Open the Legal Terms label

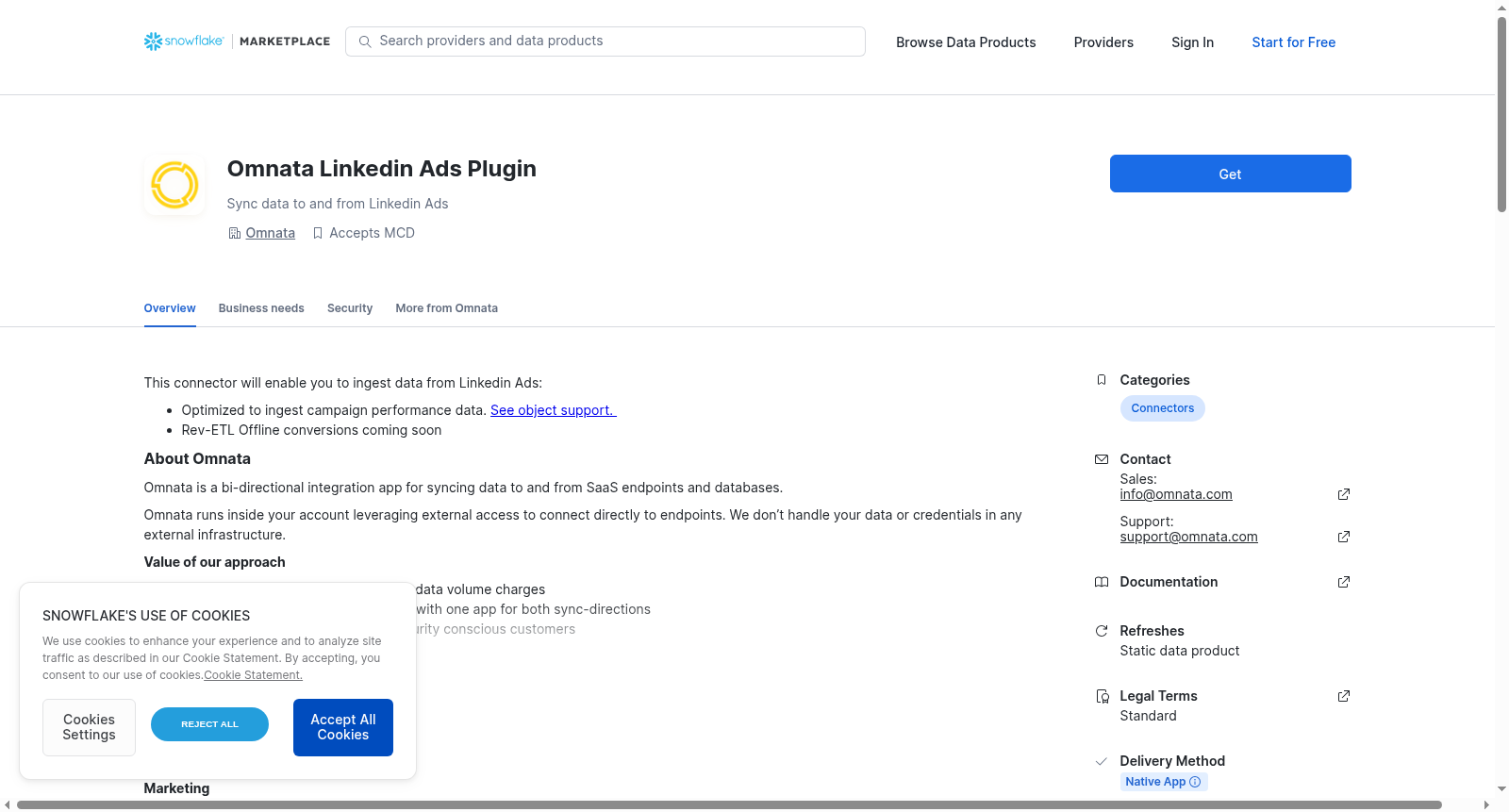coord(1158,696)
